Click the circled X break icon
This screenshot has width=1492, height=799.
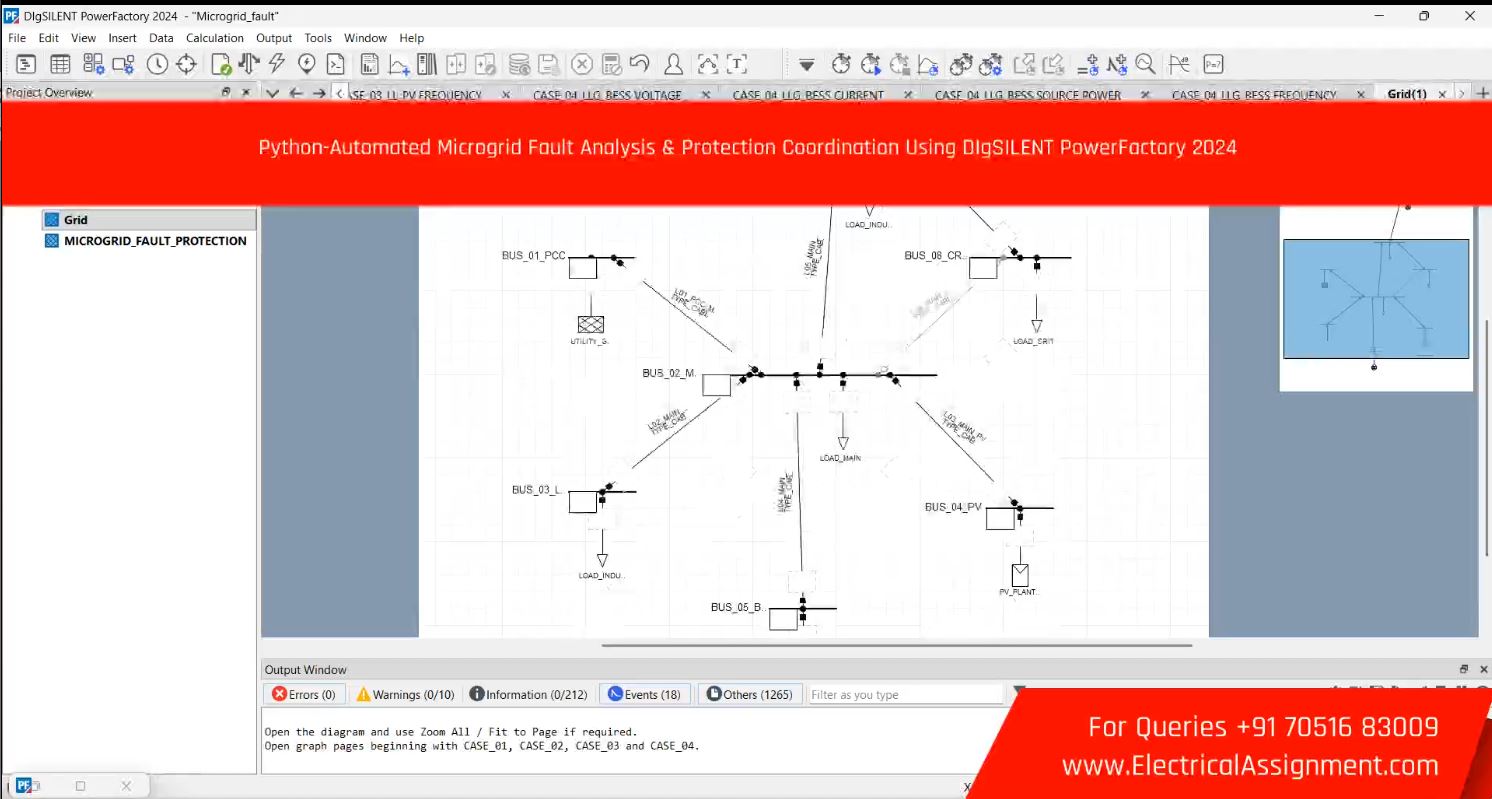[x=582, y=64]
